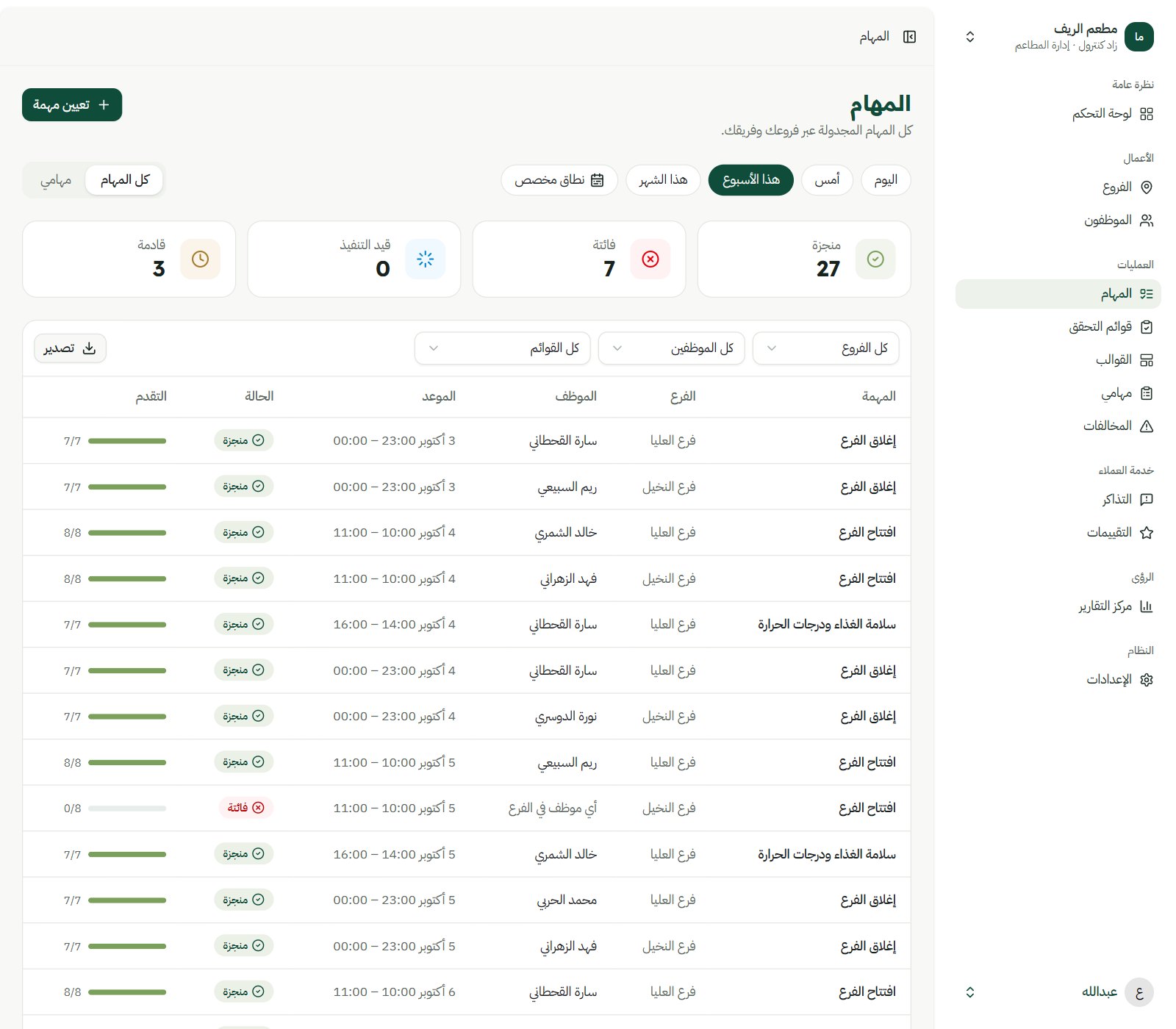Image resolution: width=1176 pixels, height=1029 pixels.
Task: Select the أمس date filter
Action: click(827, 180)
